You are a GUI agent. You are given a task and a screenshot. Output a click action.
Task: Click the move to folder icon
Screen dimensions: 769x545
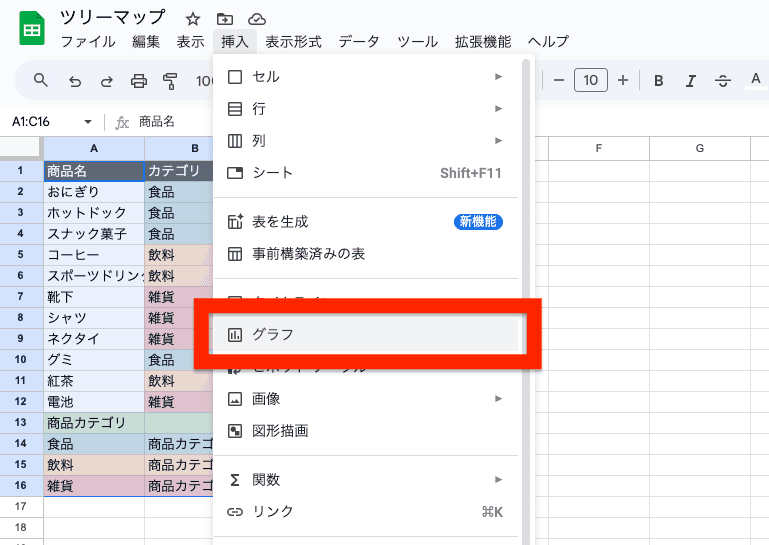point(224,19)
